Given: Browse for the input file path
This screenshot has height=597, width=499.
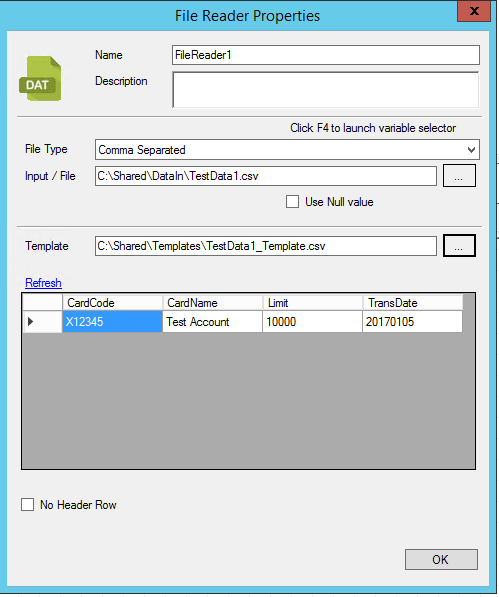Looking at the screenshot, I should tap(459, 176).
